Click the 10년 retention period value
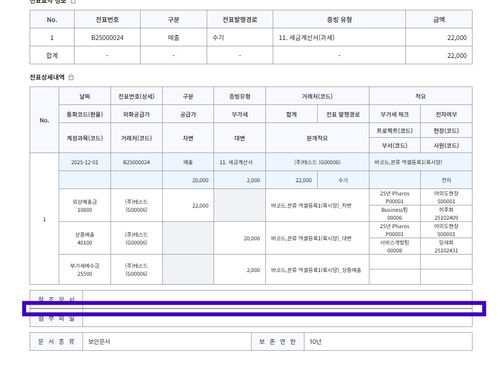The width and height of the screenshot is (500, 368). coord(388,342)
